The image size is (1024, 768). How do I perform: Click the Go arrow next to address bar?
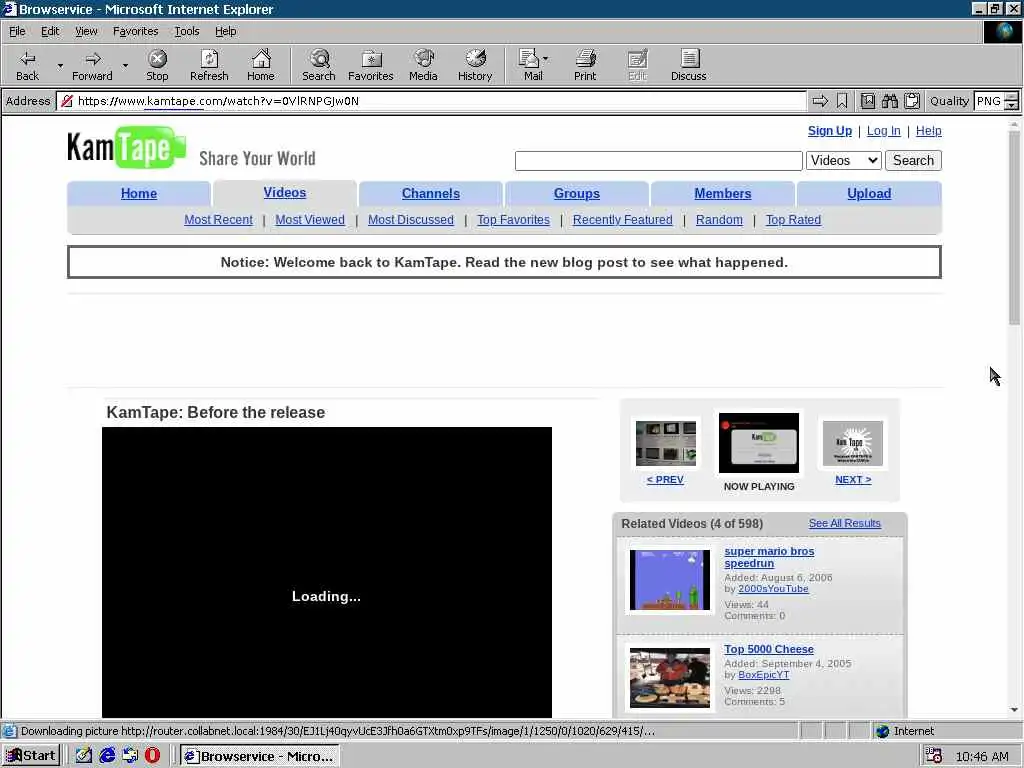(x=820, y=101)
